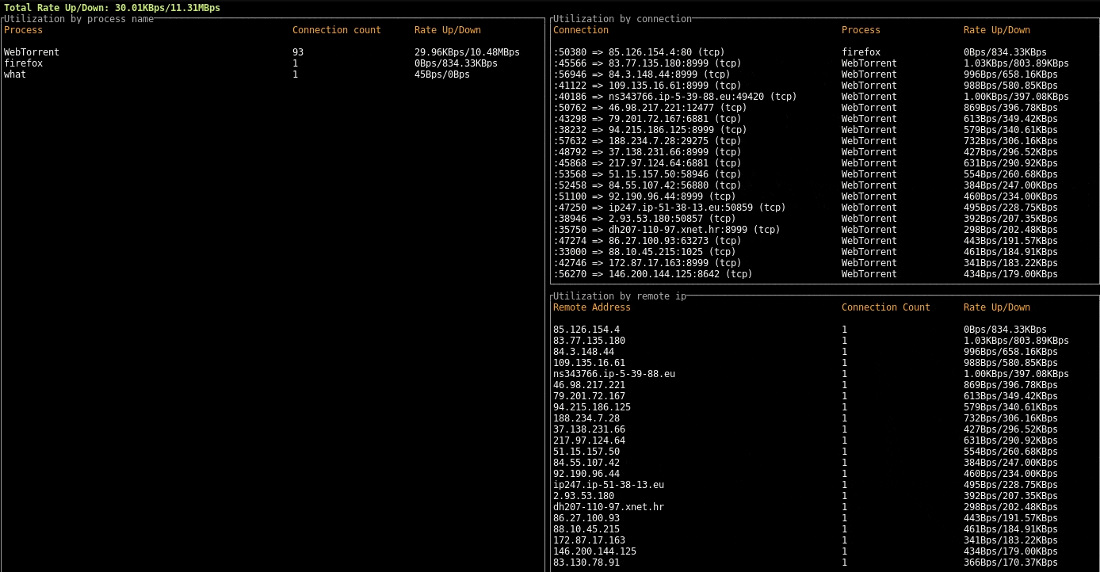The width and height of the screenshot is (1100, 572).
Task: Click the 'Connection Count' header in remote ip panel
Action: pos(885,307)
